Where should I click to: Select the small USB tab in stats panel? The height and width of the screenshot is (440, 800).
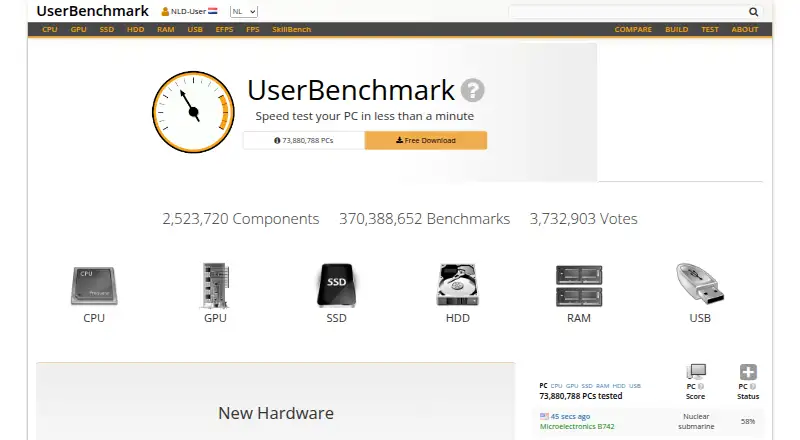point(635,385)
